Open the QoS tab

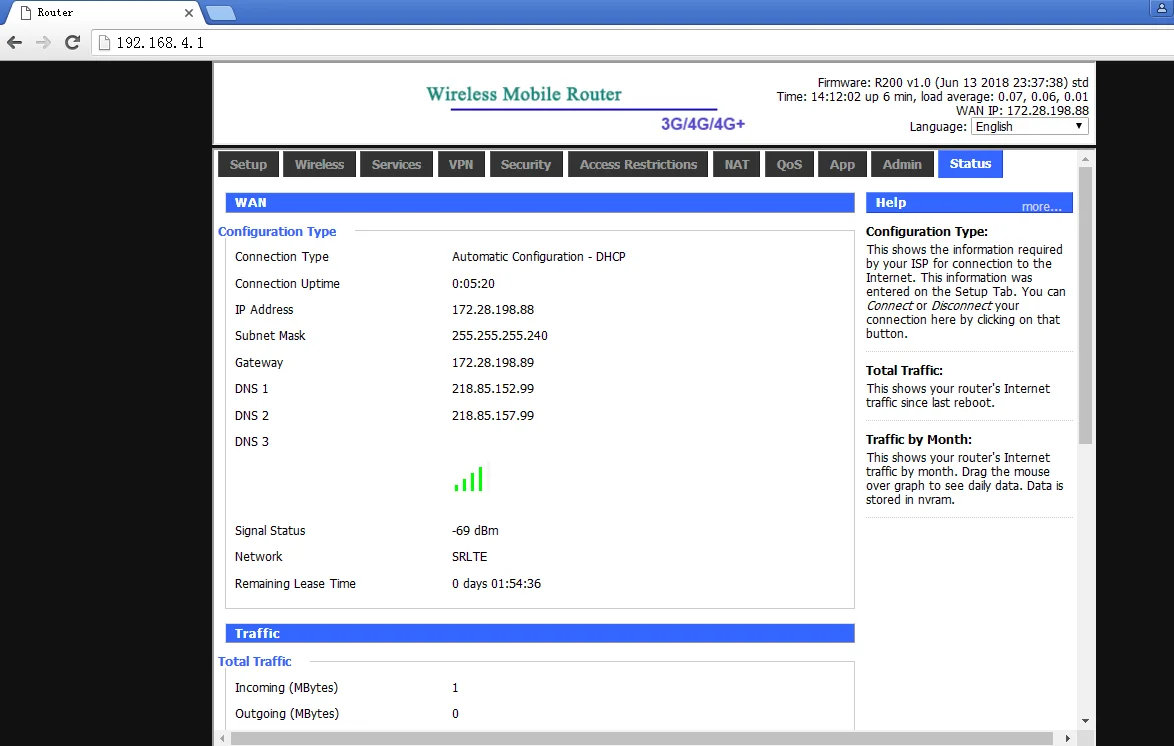pos(789,165)
